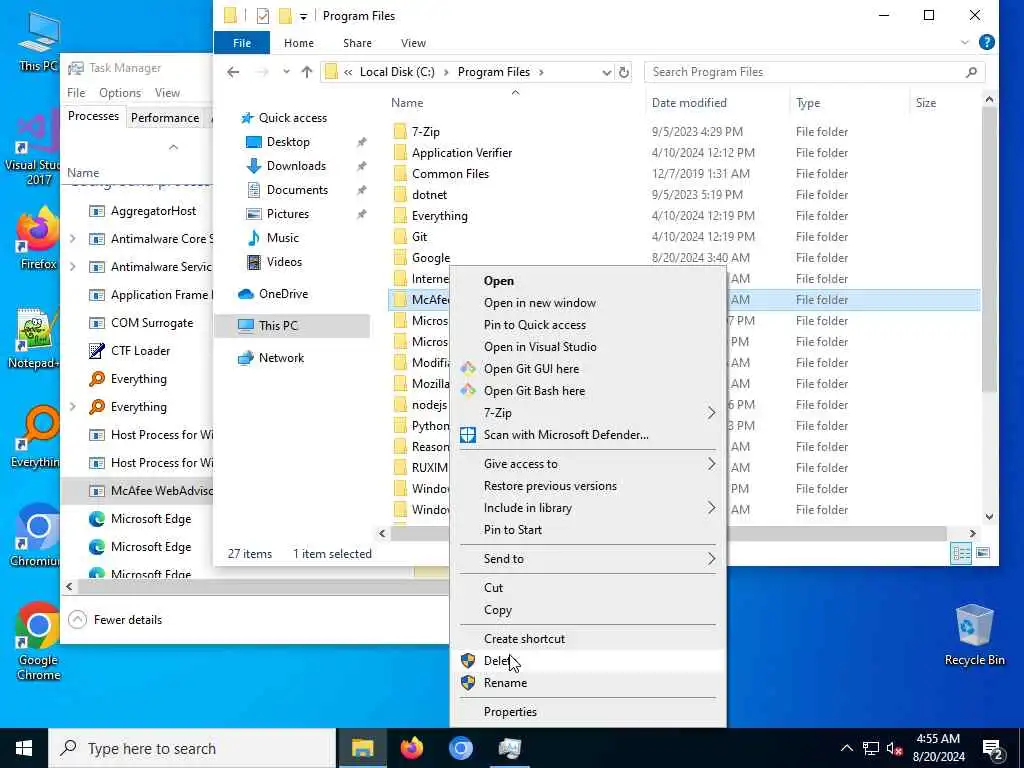
Task: Select Network in navigation pane
Action: coord(281,358)
